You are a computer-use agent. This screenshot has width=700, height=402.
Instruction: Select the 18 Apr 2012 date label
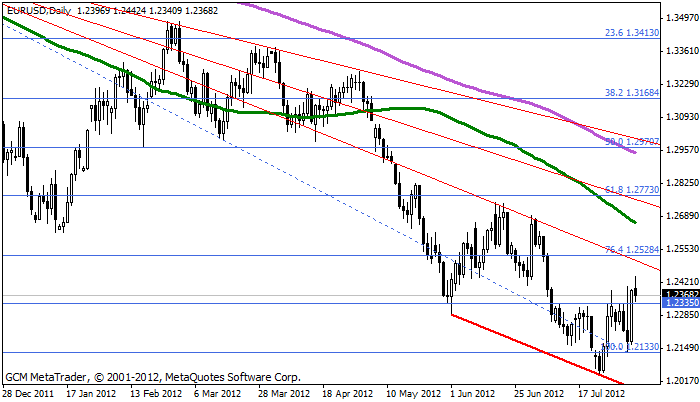click(347, 394)
